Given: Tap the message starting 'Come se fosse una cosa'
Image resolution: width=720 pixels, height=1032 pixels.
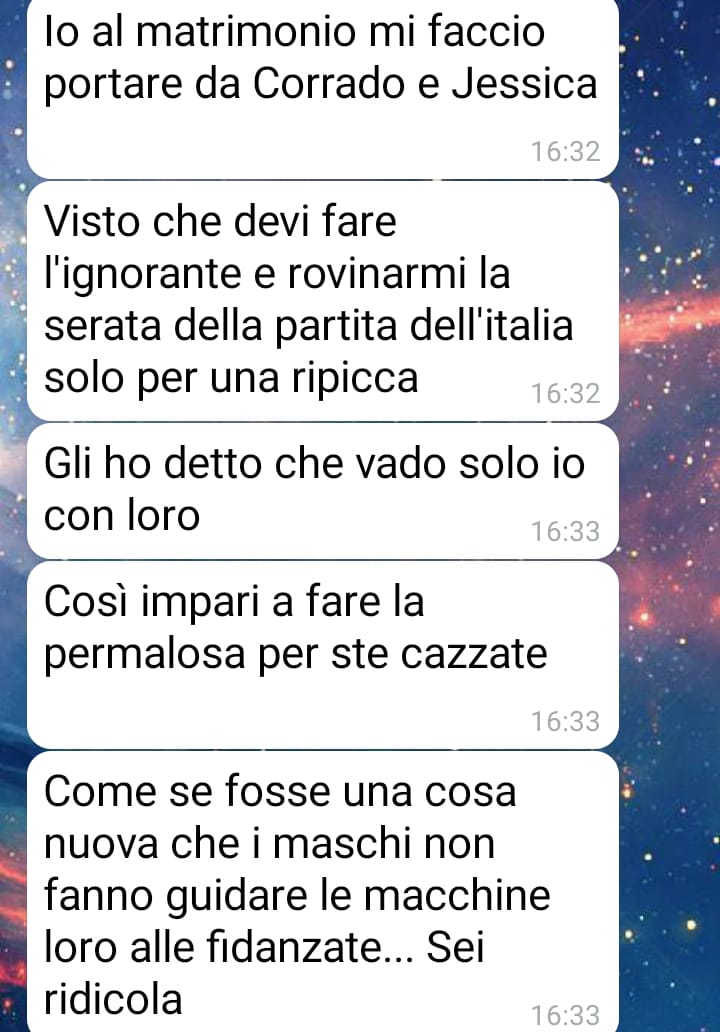Looking at the screenshot, I should pyautogui.click(x=322, y=892).
